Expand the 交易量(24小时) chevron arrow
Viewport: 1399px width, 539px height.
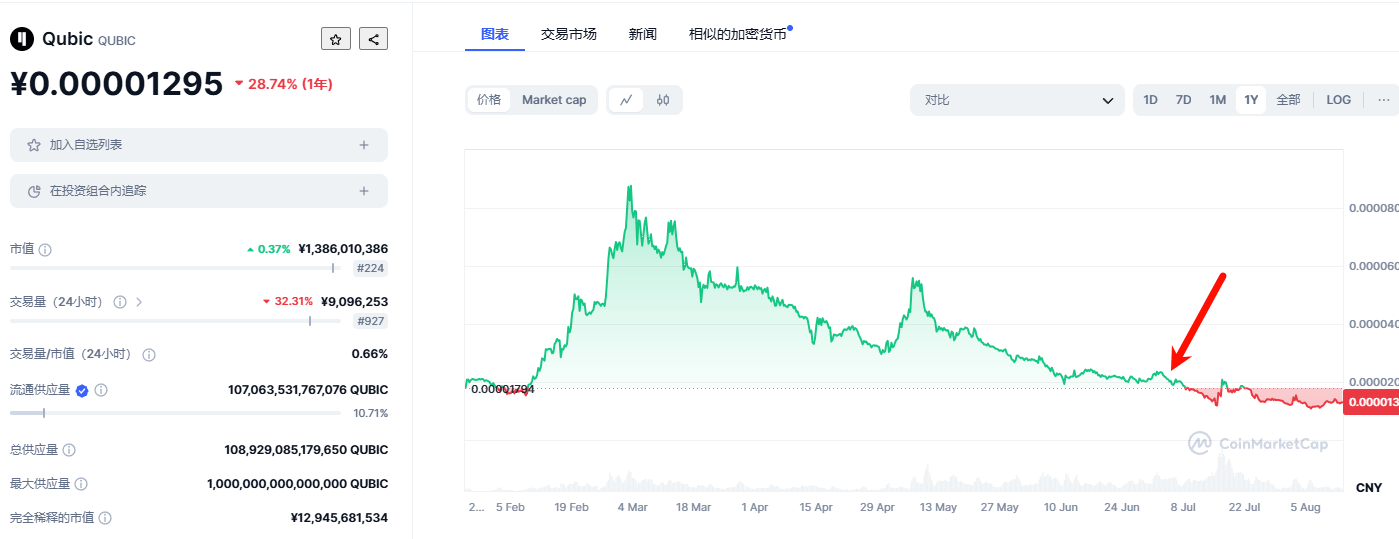pyautogui.click(x=139, y=301)
